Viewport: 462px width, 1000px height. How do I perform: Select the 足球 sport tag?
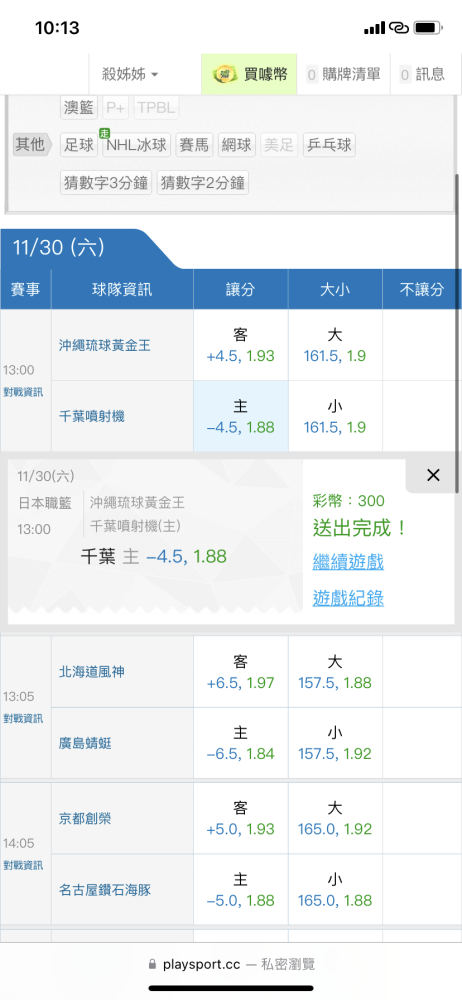point(79,145)
